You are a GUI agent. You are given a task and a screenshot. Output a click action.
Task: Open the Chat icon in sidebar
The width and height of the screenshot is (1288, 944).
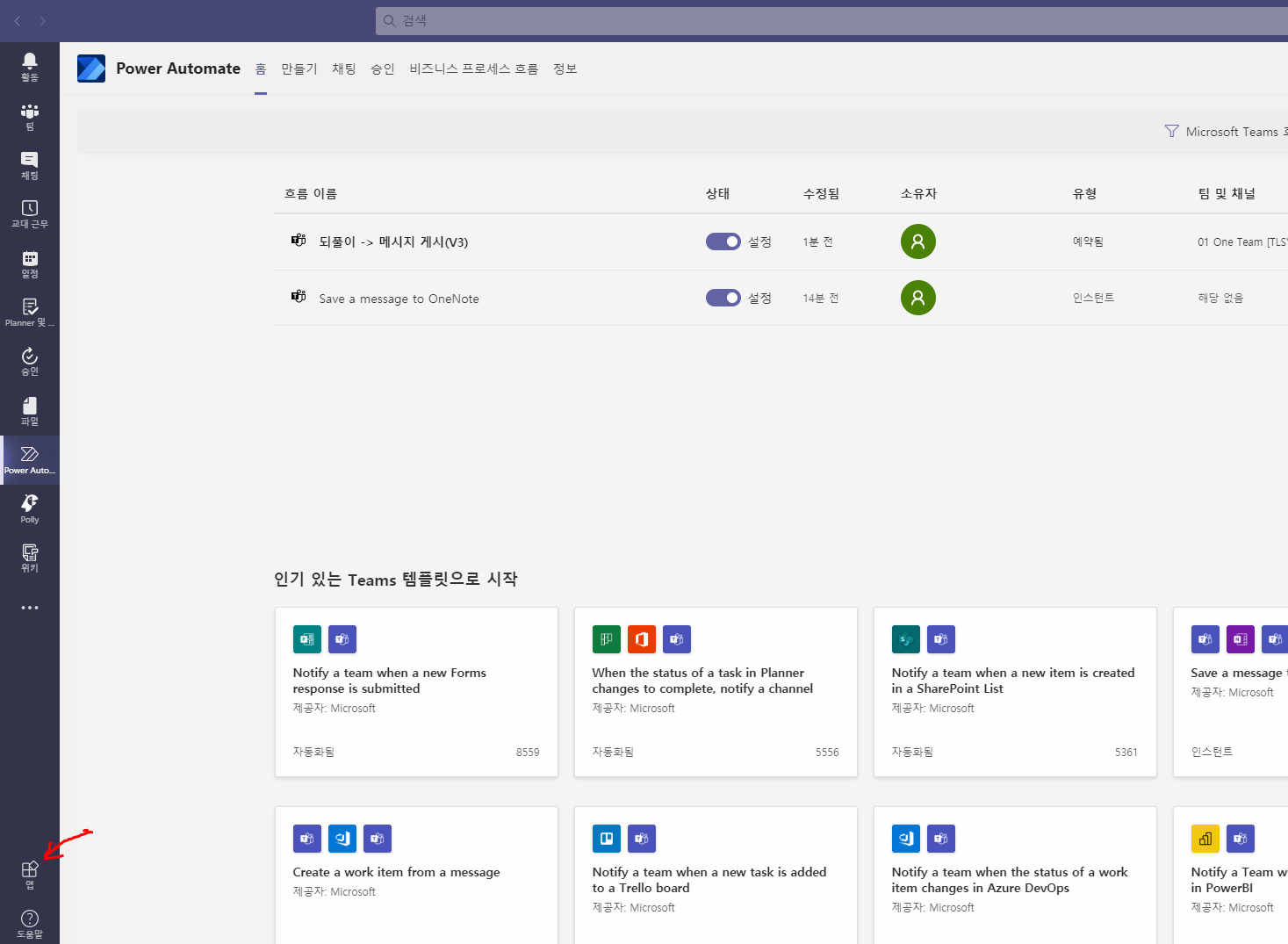pyautogui.click(x=30, y=166)
